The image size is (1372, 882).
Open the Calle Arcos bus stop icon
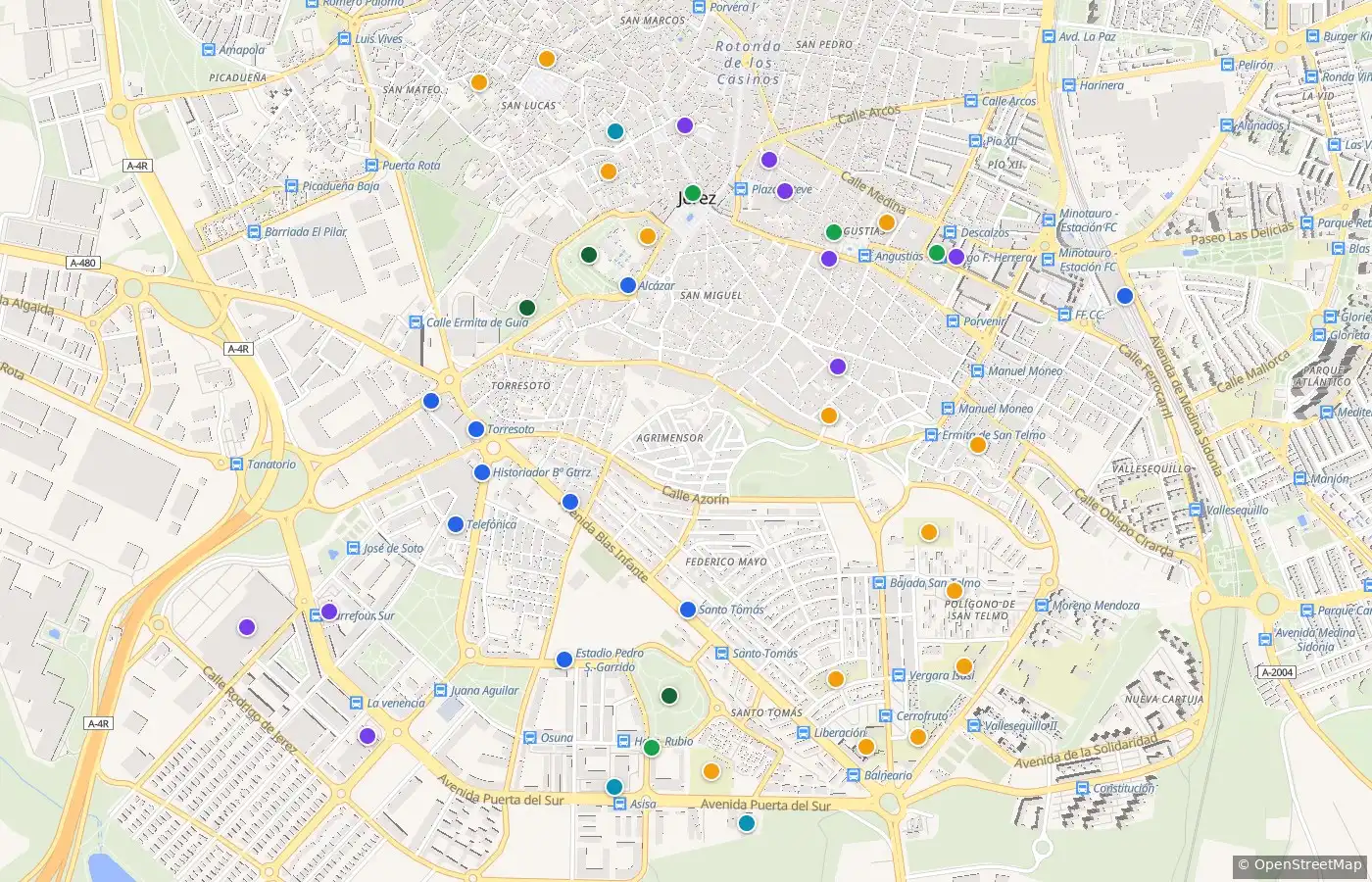971,101
